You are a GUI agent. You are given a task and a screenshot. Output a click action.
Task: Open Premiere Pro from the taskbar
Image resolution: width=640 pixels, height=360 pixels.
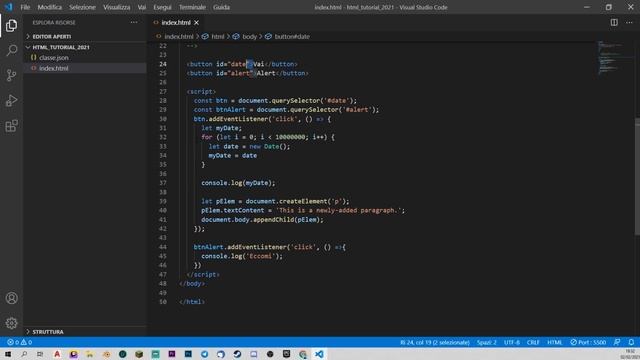click(172, 354)
